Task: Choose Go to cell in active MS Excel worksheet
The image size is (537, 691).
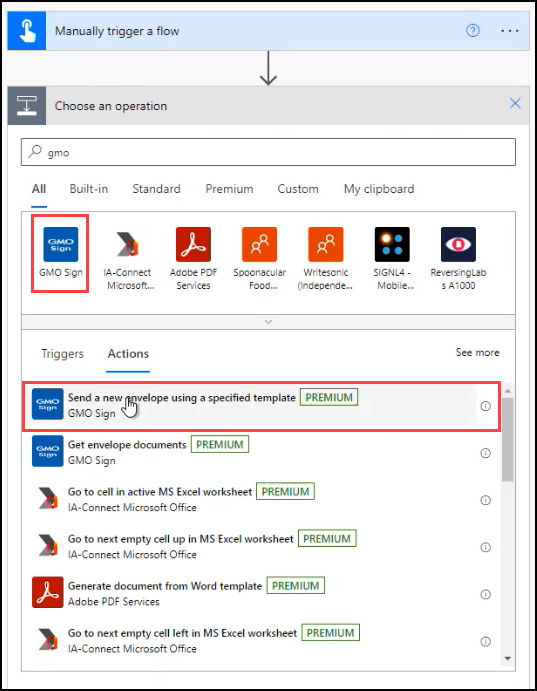Action: click(x=261, y=499)
